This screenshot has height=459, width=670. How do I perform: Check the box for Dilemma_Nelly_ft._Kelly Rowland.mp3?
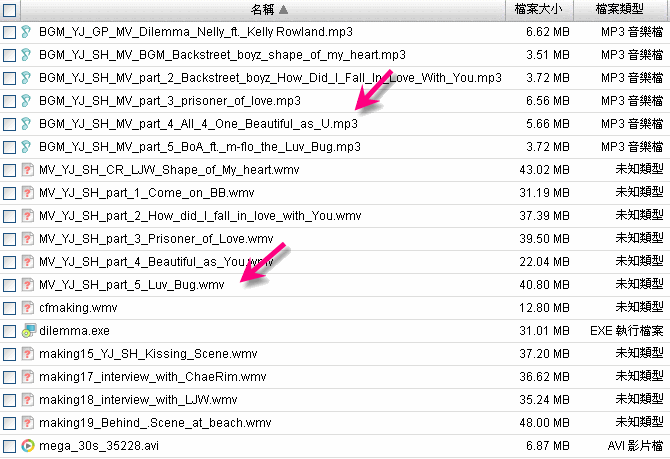pyautogui.click(x=9, y=32)
